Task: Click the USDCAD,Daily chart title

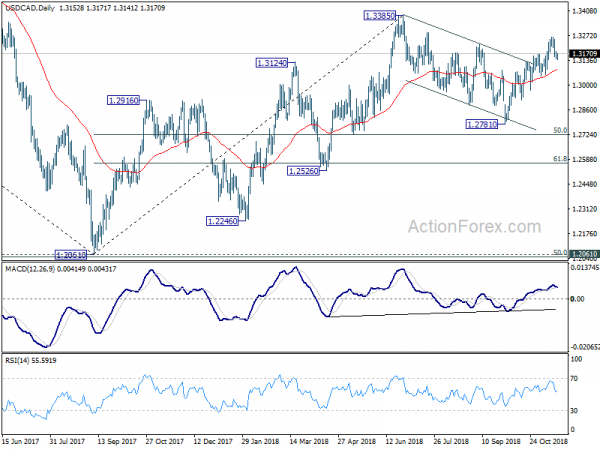Action: point(30,8)
